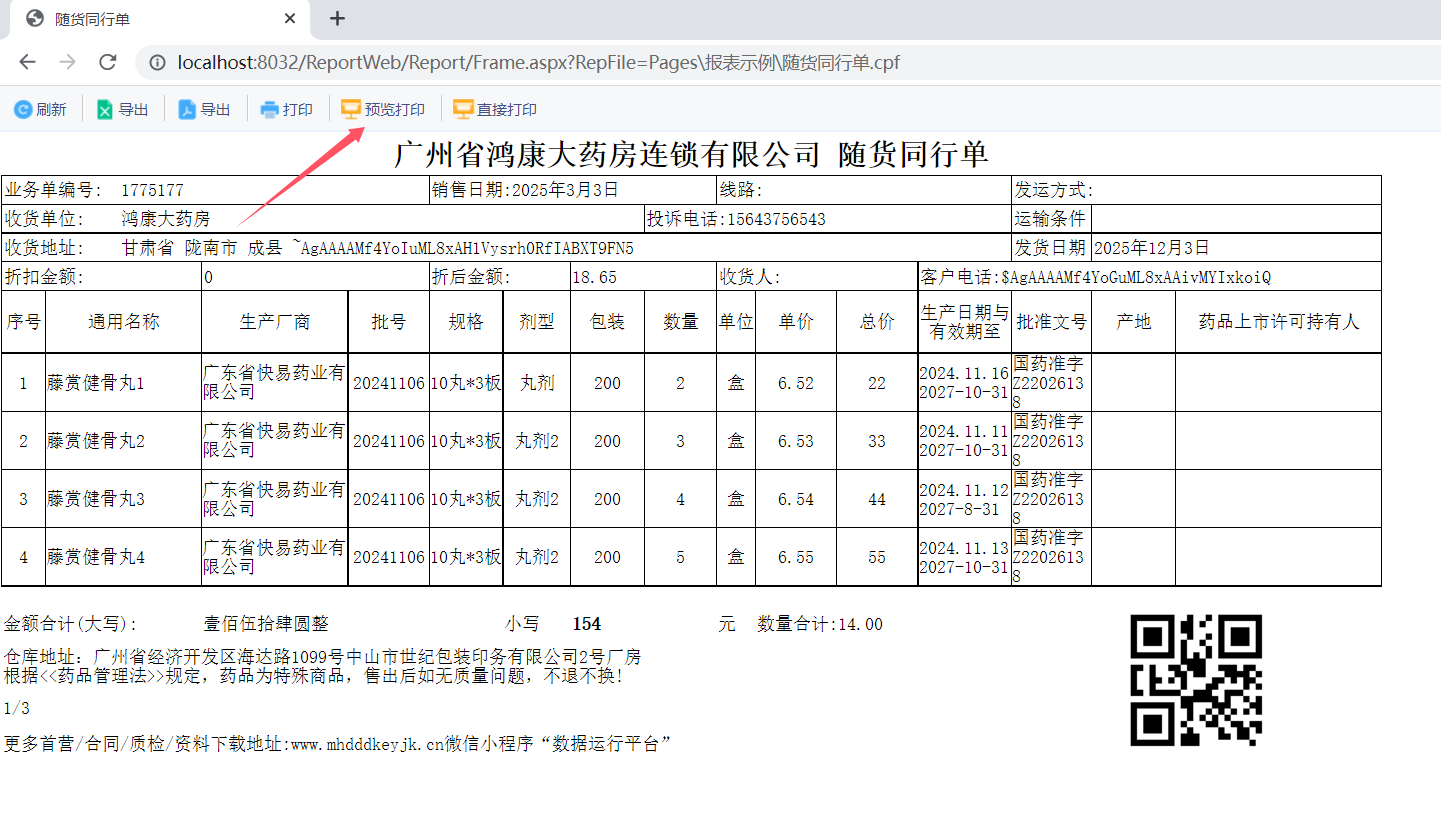Image resolution: width=1441 pixels, height=835 pixels.
Task: Click the total price 22
Action: [877, 383]
